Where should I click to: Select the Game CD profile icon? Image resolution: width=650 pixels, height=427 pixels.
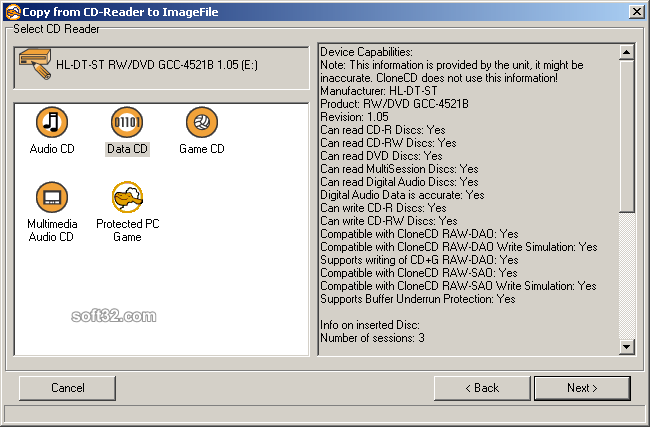pyautogui.click(x=202, y=122)
